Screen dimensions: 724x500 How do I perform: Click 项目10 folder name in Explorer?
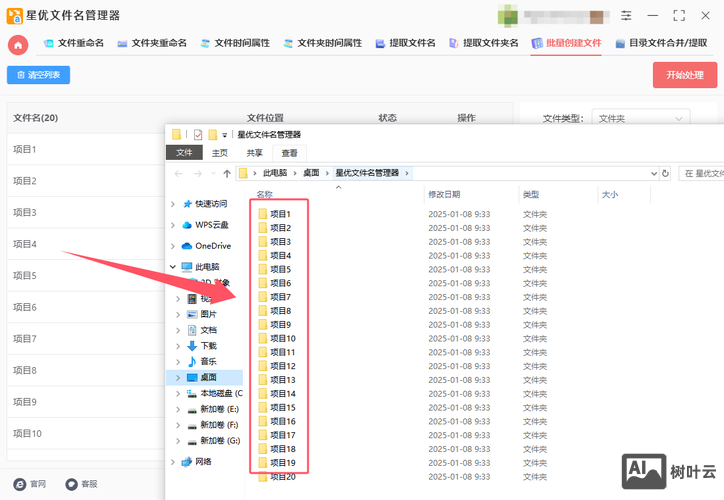[x=283, y=338]
